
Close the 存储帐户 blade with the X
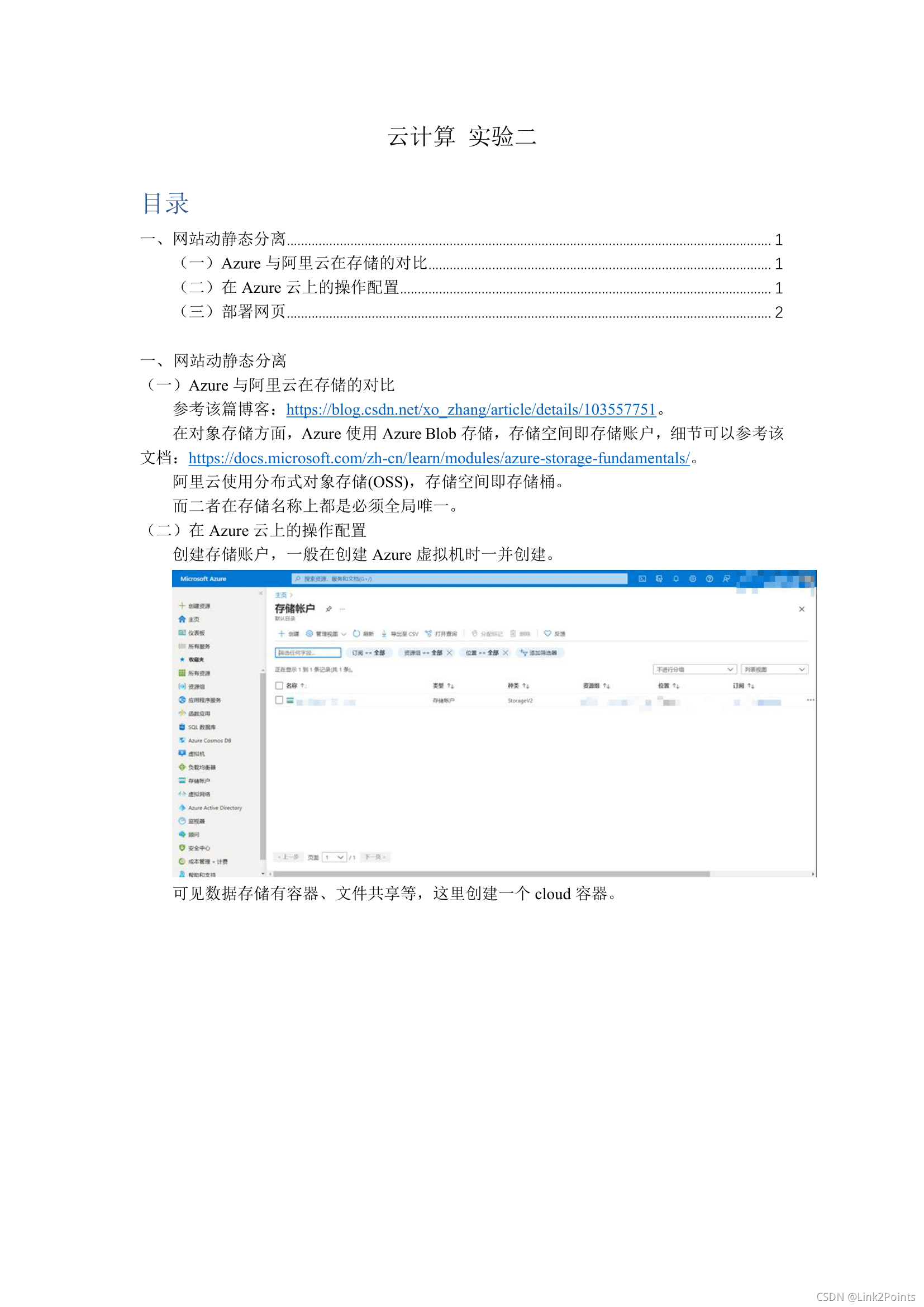coord(802,609)
